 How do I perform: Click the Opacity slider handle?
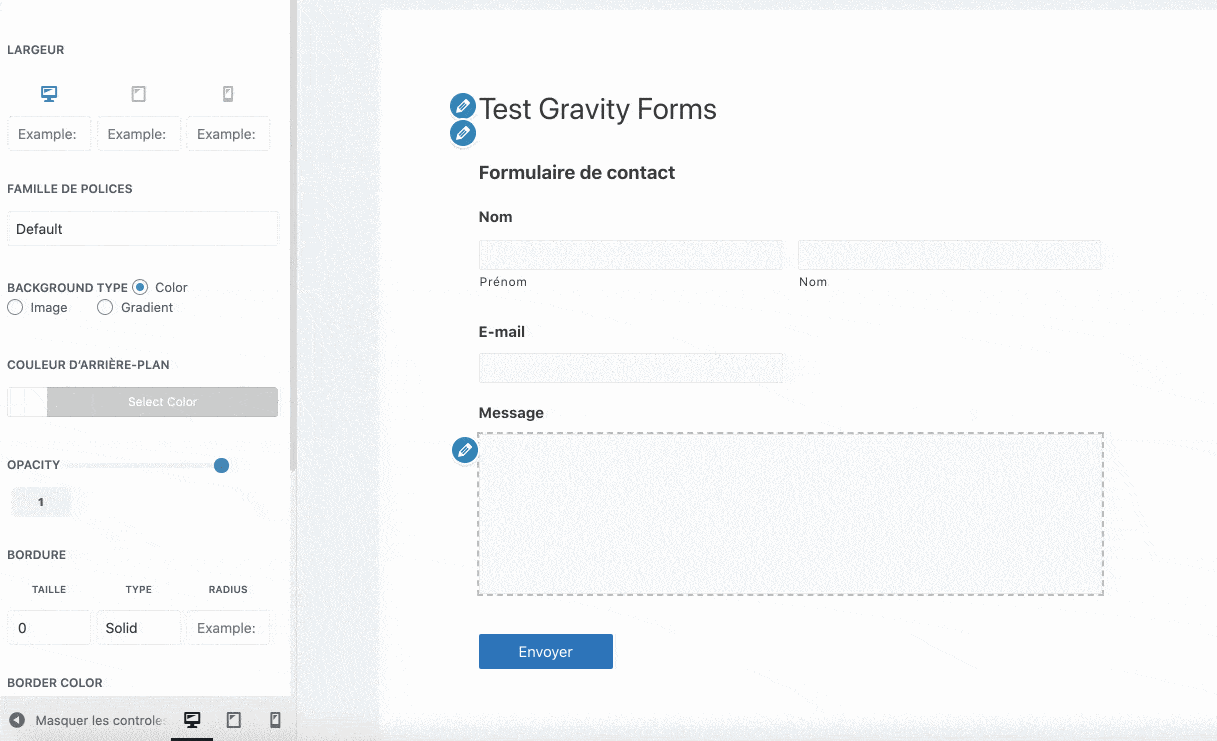click(x=222, y=465)
